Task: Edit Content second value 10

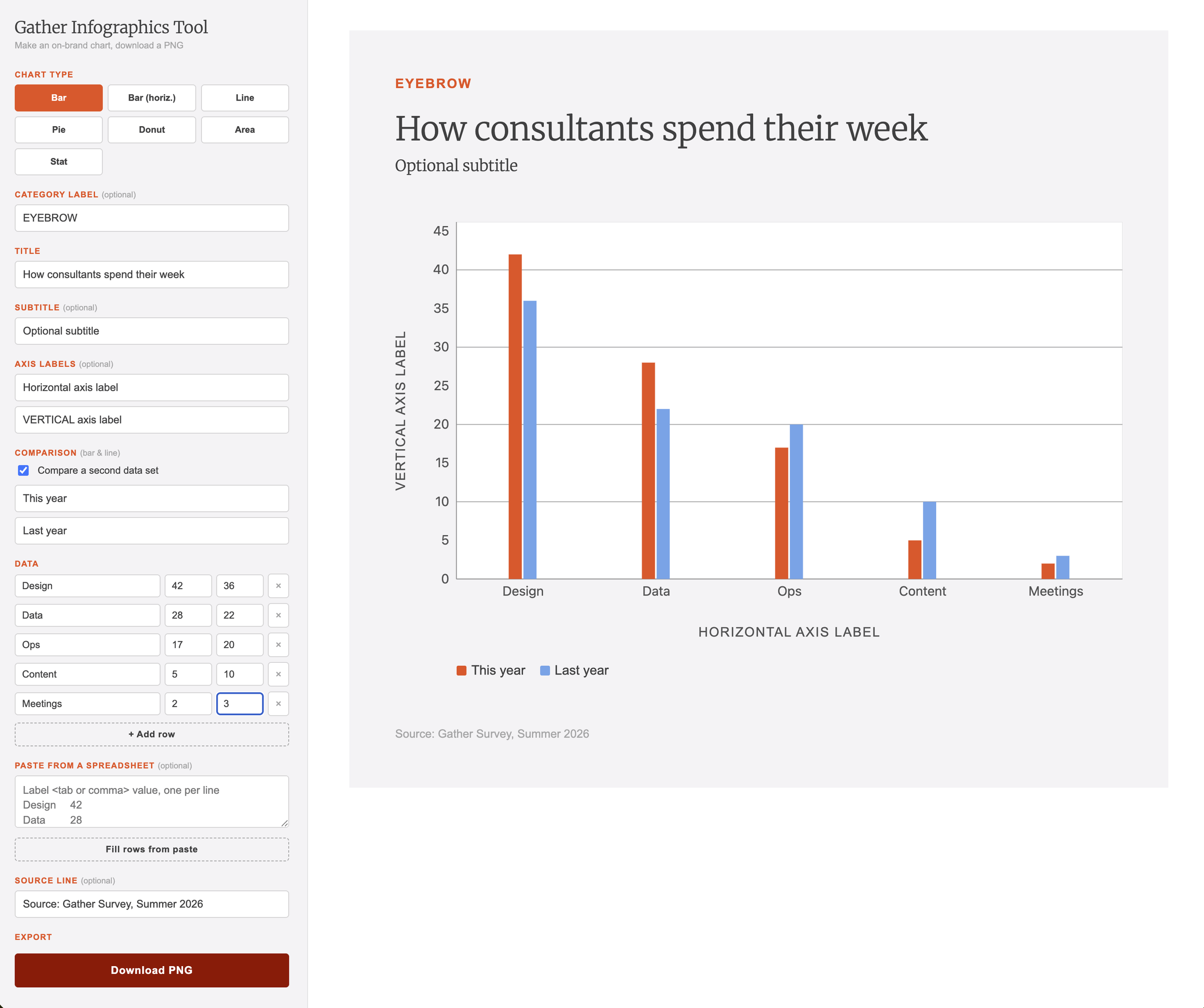Action: pyautogui.click(x=240, y=674)
